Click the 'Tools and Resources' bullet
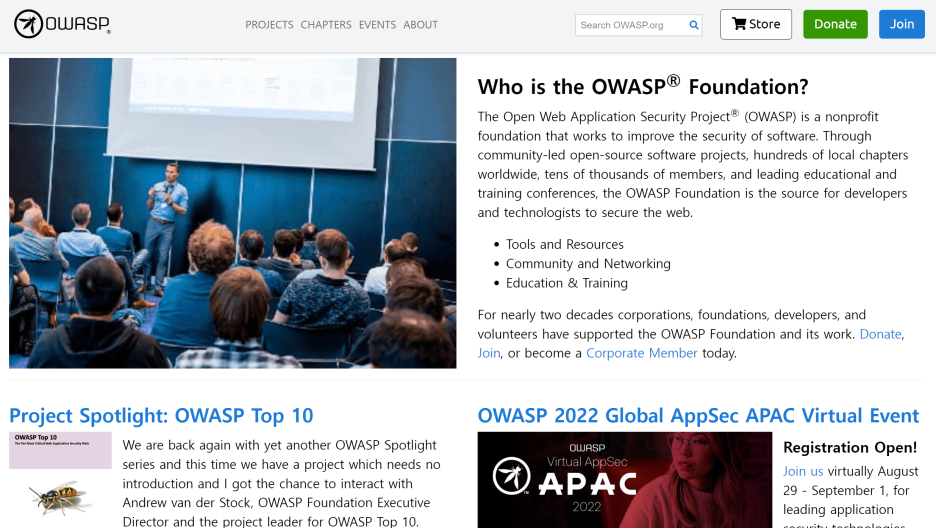Viewport: 936px width, 528px height. (x=565, y=245)
